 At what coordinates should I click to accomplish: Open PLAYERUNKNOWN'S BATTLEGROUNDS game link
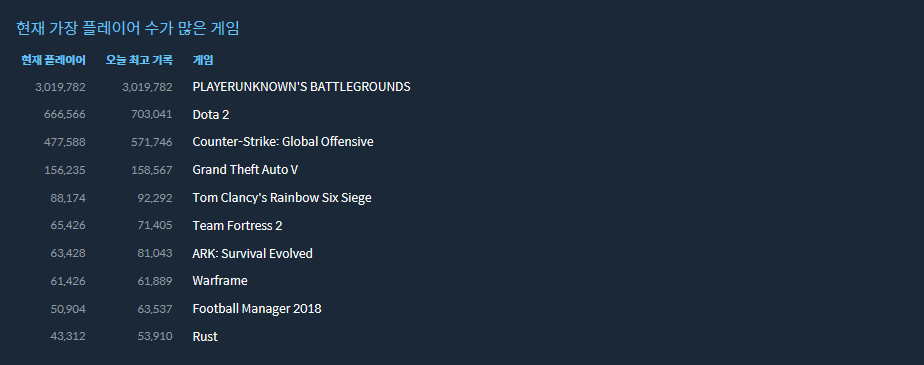pyautogui.click(x=301, y=87)
